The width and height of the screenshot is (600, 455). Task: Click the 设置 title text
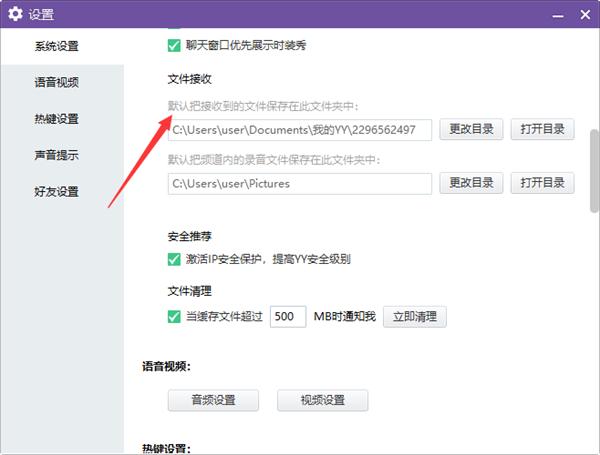pyautogui.click(x=41, y=15)
